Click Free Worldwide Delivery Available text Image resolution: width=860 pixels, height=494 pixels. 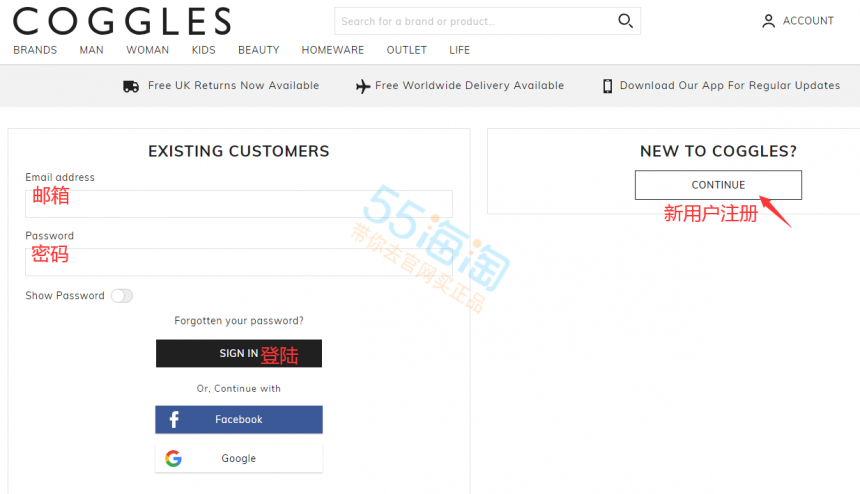(469, 86)
